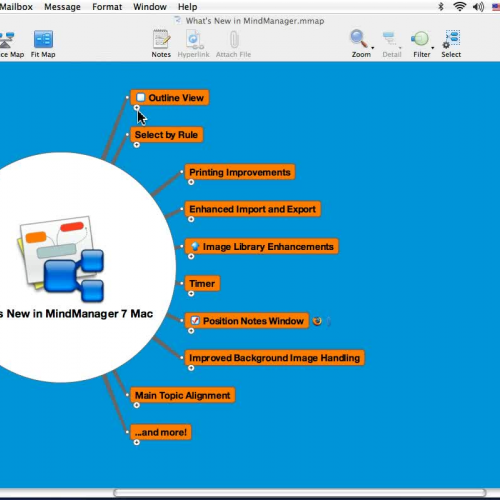Expand the Select by Rule topic

(x=136, y=145)
